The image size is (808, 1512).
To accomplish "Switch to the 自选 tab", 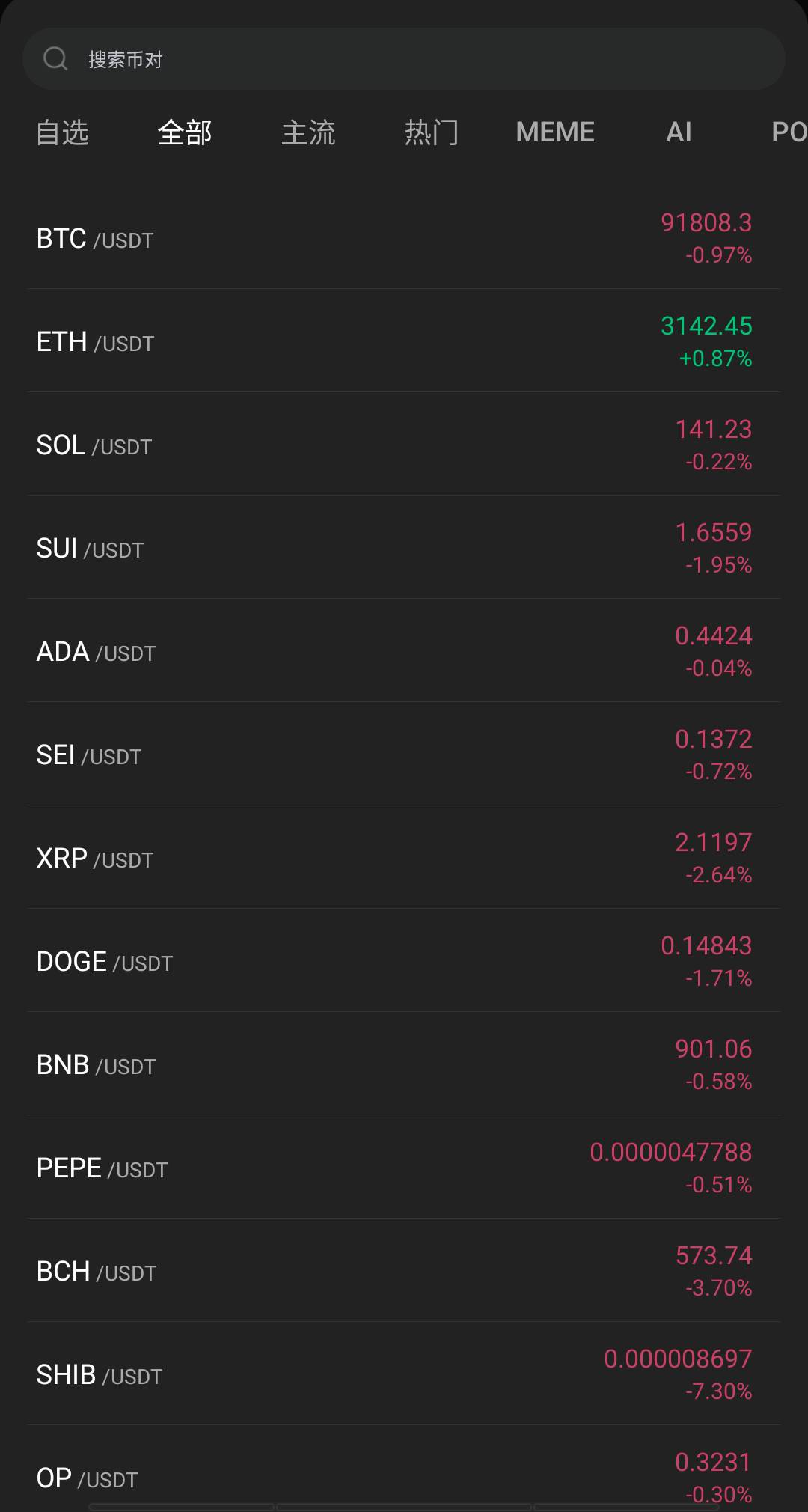I will (x=63, y=132).
